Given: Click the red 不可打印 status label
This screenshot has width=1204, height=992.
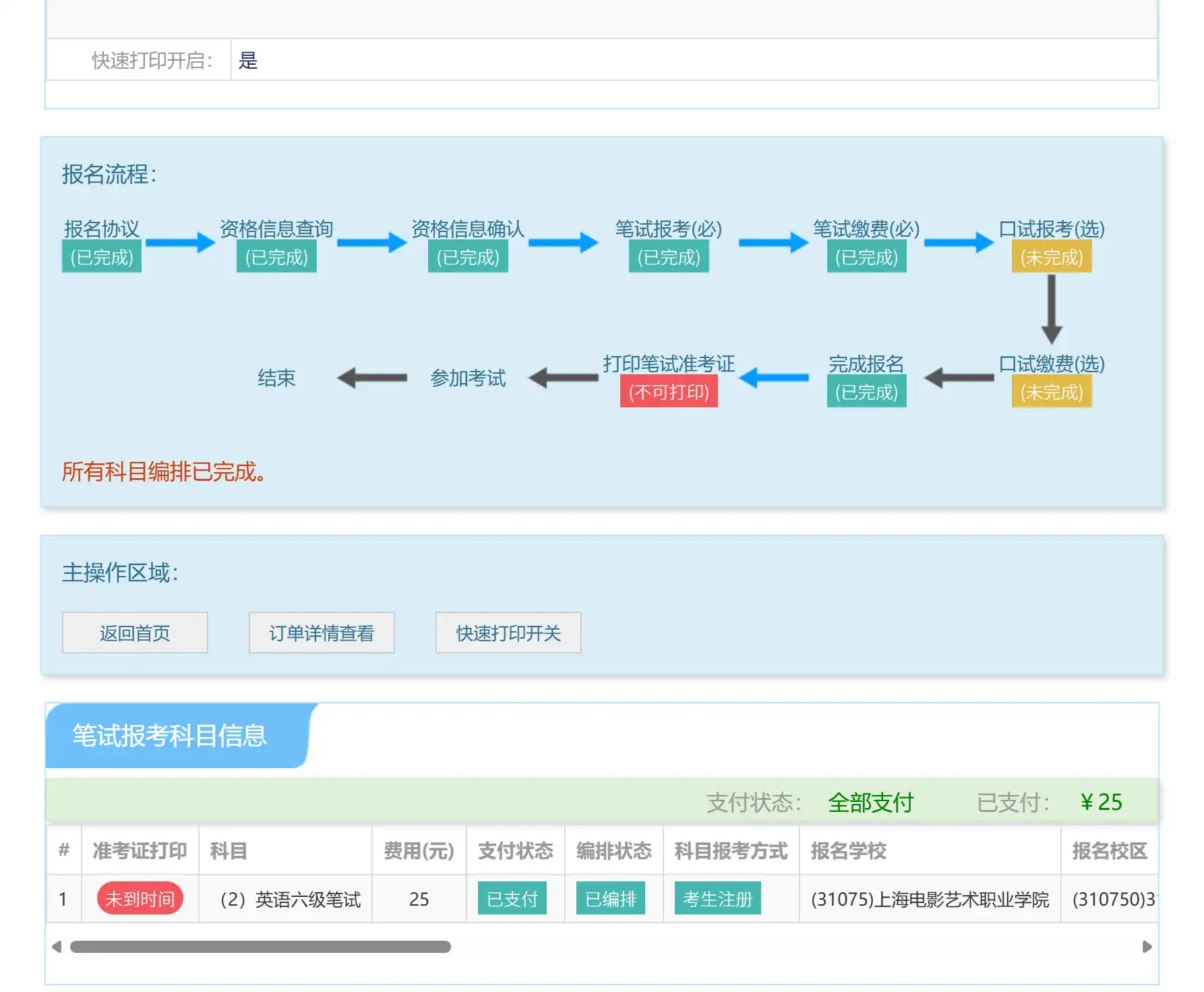Looking at the screenshot, I should [x=669, y=392].
